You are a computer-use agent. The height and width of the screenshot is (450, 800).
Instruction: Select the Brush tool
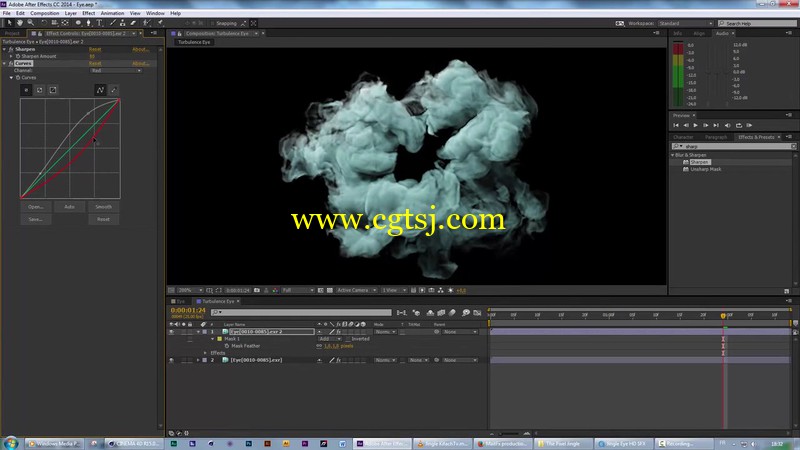click(112, 23)
